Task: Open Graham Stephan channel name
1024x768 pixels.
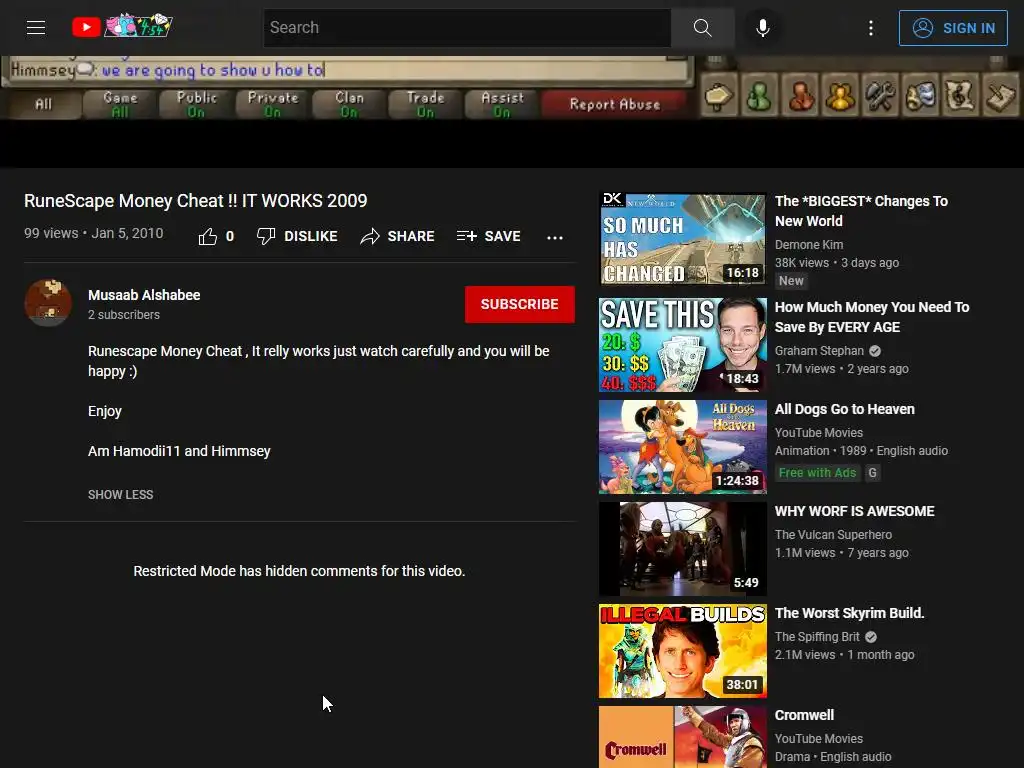Action: tap(820, 351)
